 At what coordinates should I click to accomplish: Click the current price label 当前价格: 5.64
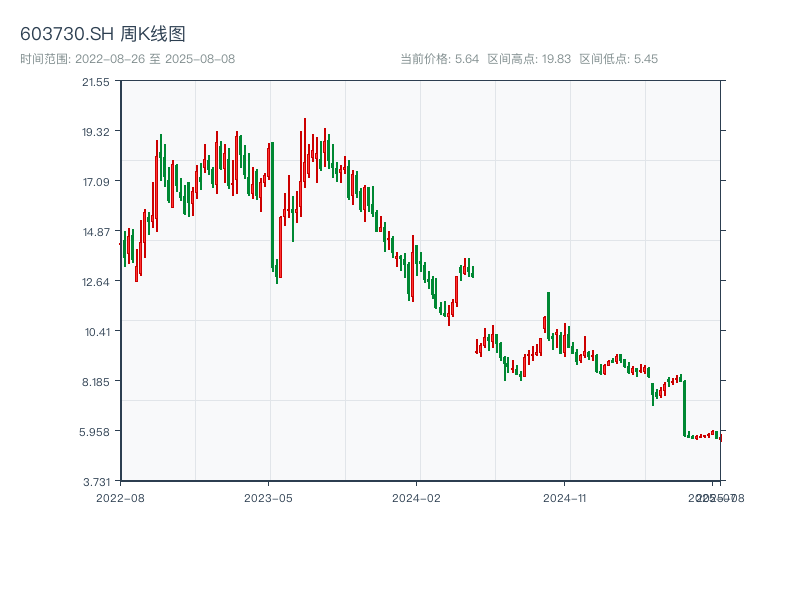[x=439, y=59]
